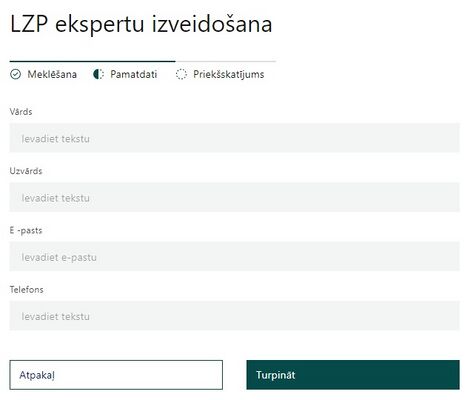Click the Uzvārds field label

point(26,171)
